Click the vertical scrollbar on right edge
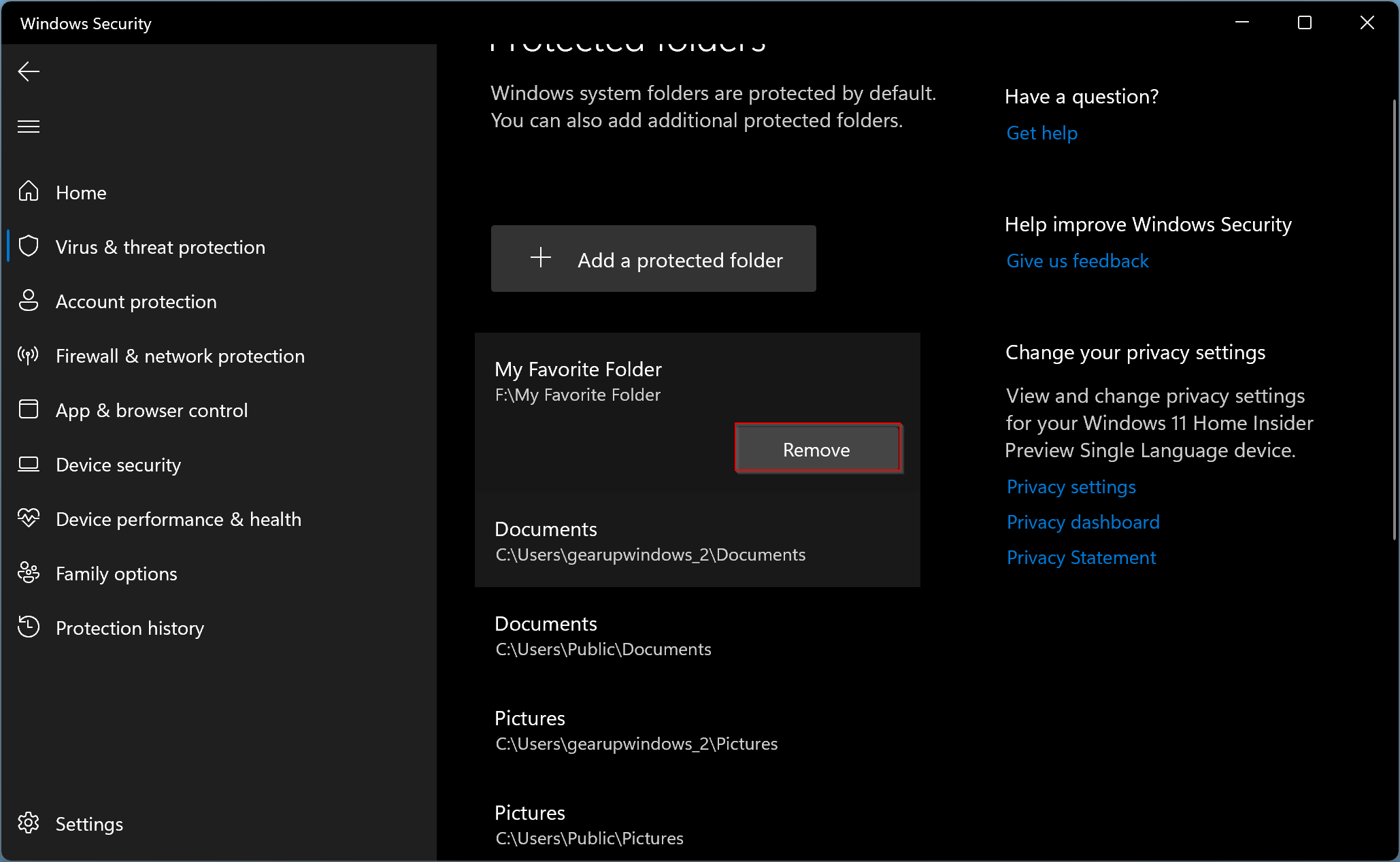1400x862 pixels. coord(1394,320)
